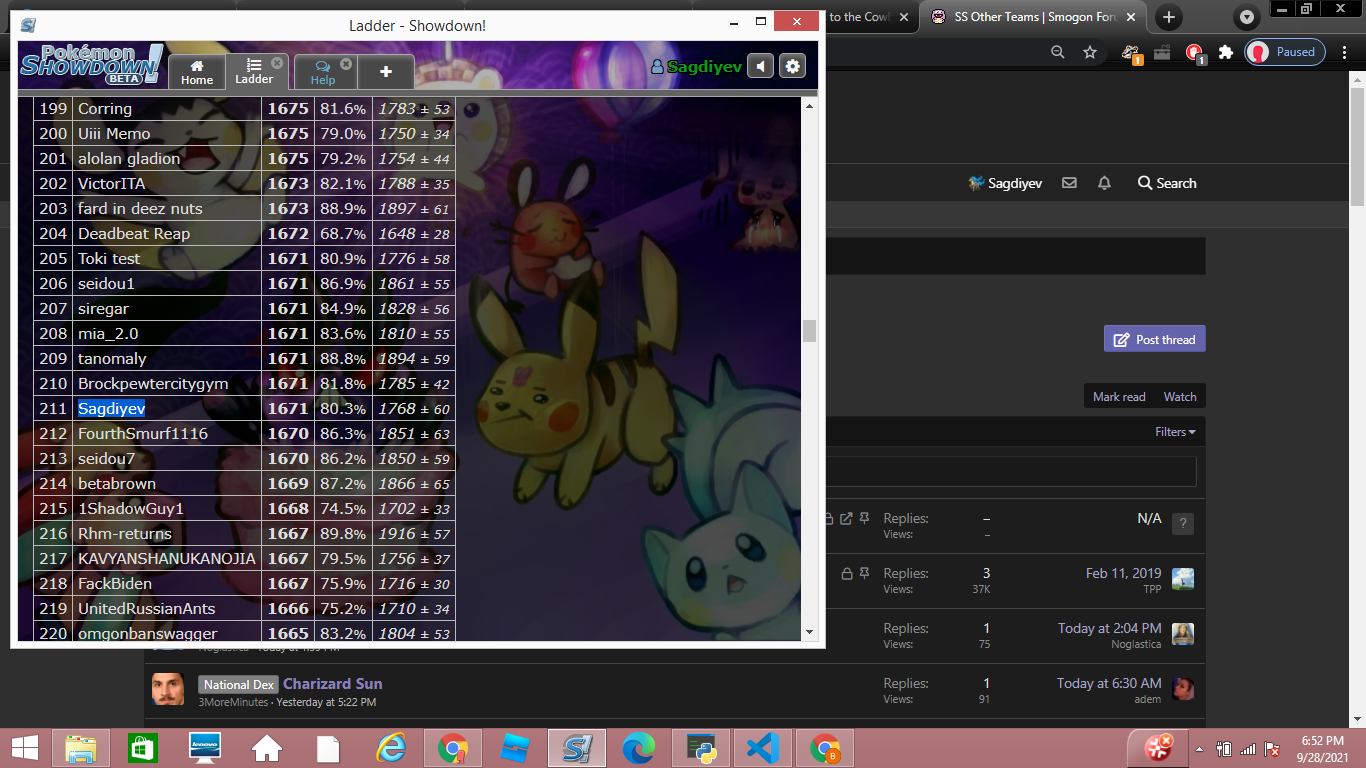Screen dimensions: 1366x768
Task: Click Noglastica last poster avatar
Action: [x=1183, y=634]
